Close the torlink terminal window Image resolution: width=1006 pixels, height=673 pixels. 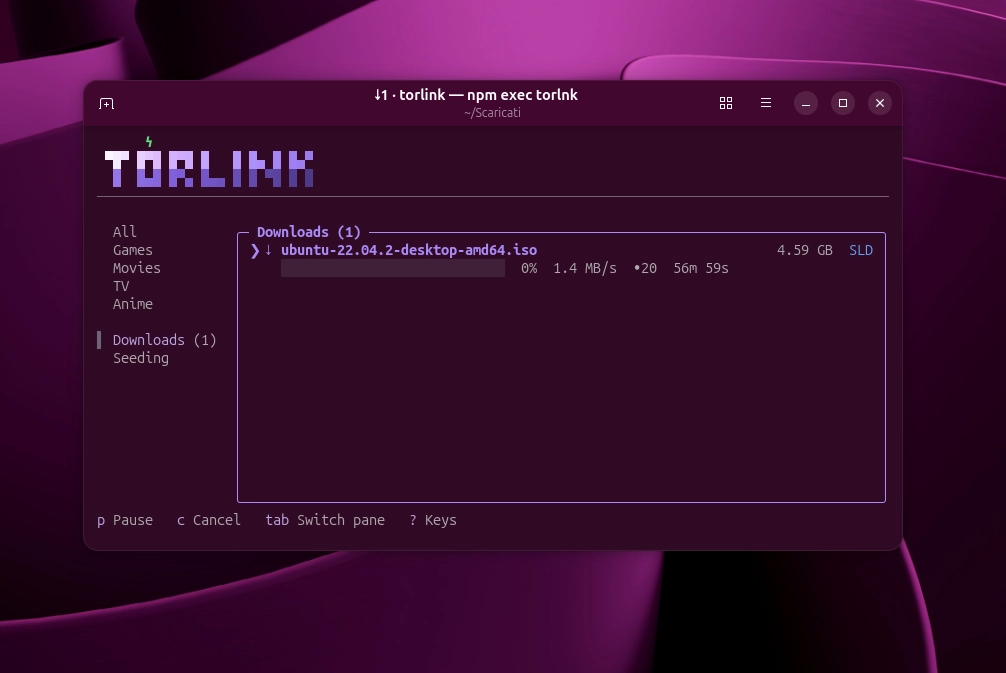pyautogui.click(x=880, y=103)
